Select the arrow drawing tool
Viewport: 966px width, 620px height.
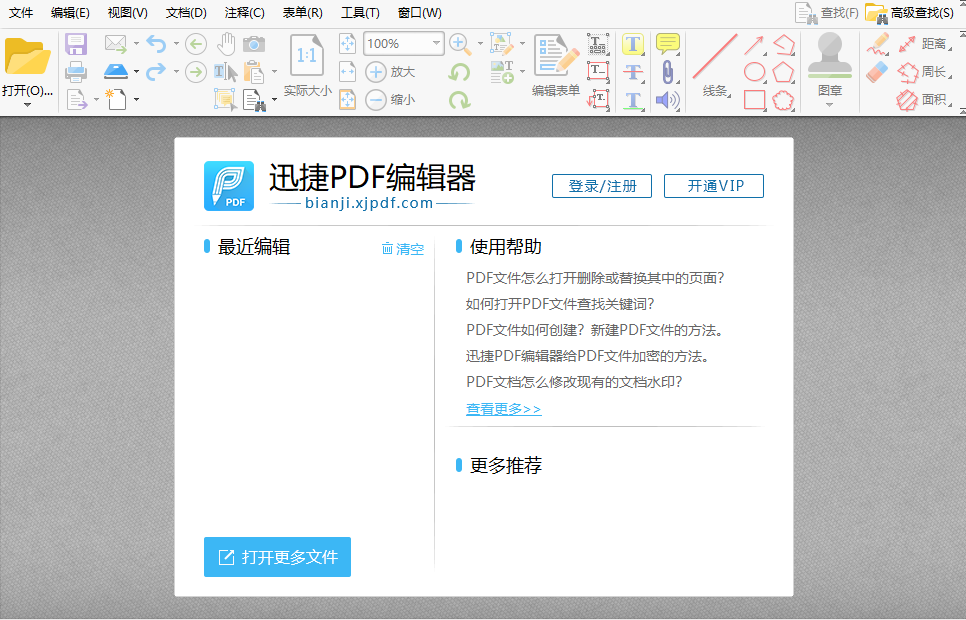[754, 44]
